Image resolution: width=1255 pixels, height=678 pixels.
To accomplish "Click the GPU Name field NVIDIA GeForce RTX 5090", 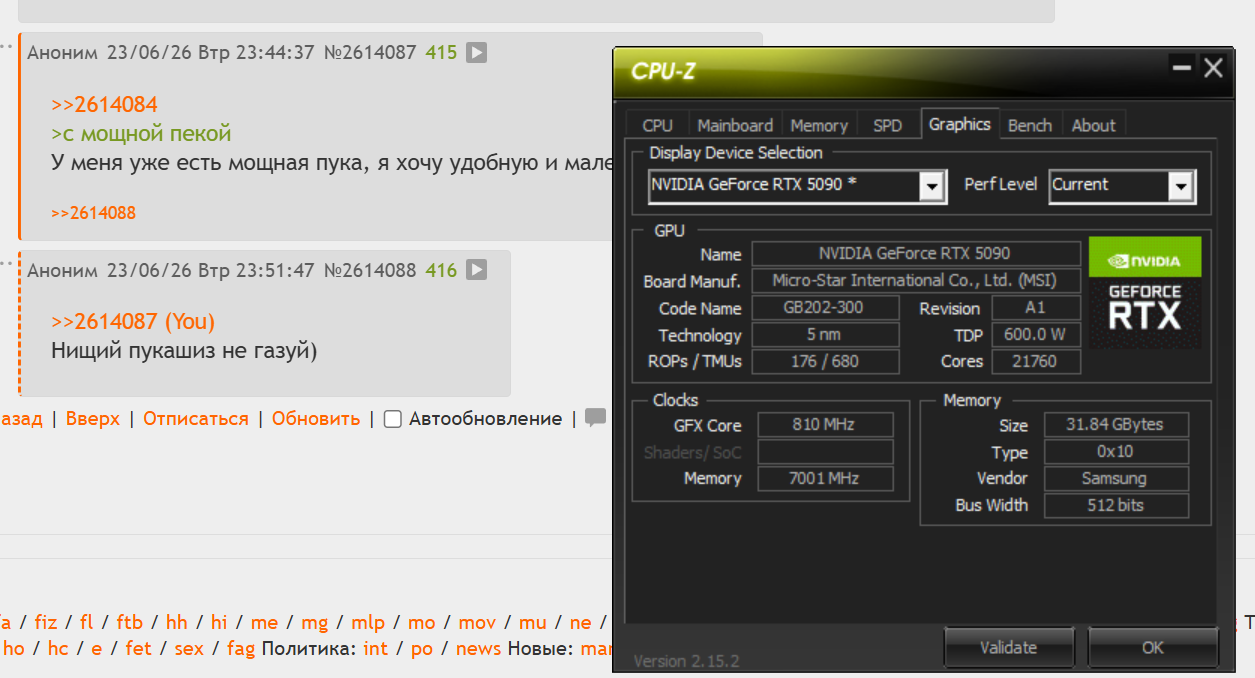I will click(x=916, y=254).
